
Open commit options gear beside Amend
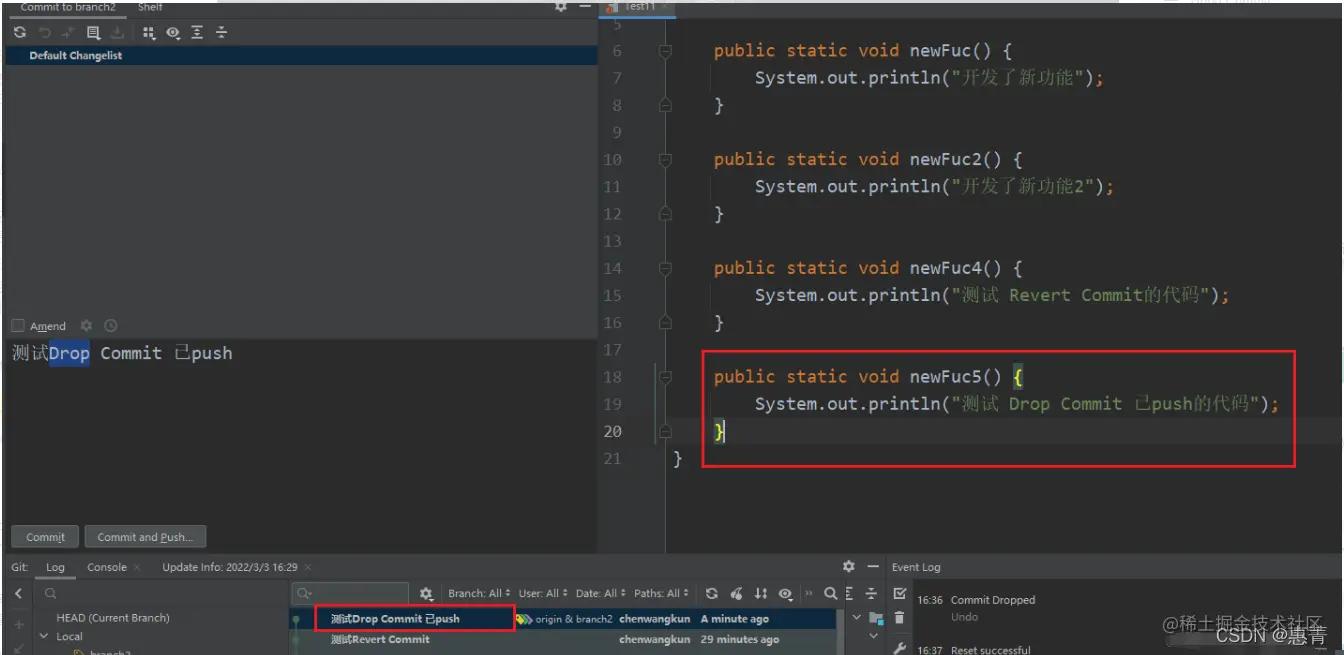(x=86, y=325)
